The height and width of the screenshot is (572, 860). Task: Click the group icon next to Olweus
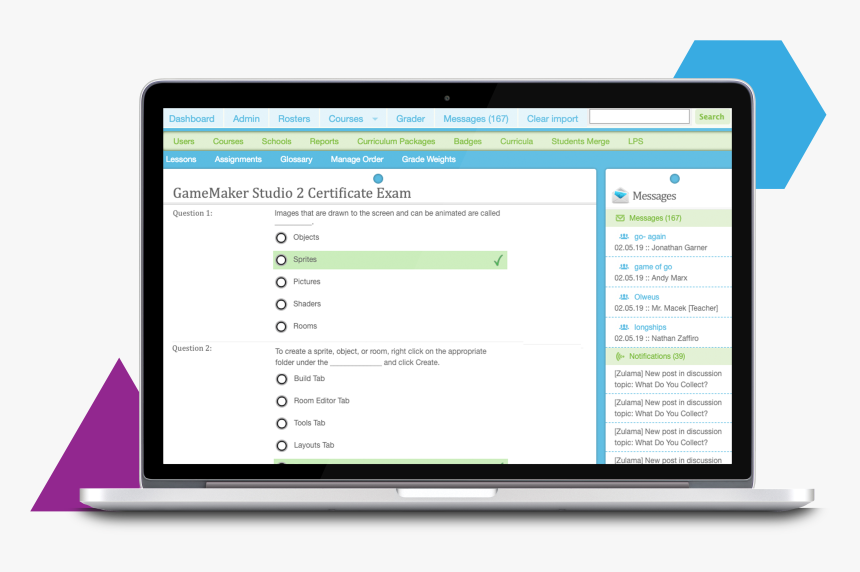pos(624,297)
